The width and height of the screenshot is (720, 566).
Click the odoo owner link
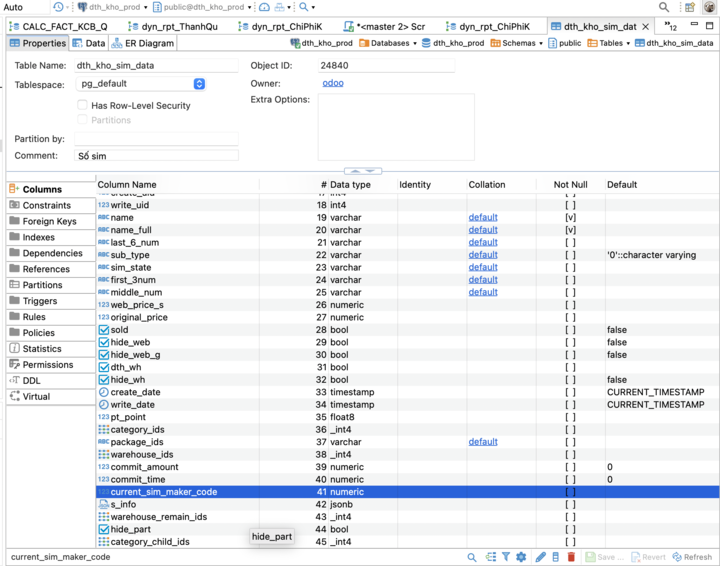coord(333,83)
